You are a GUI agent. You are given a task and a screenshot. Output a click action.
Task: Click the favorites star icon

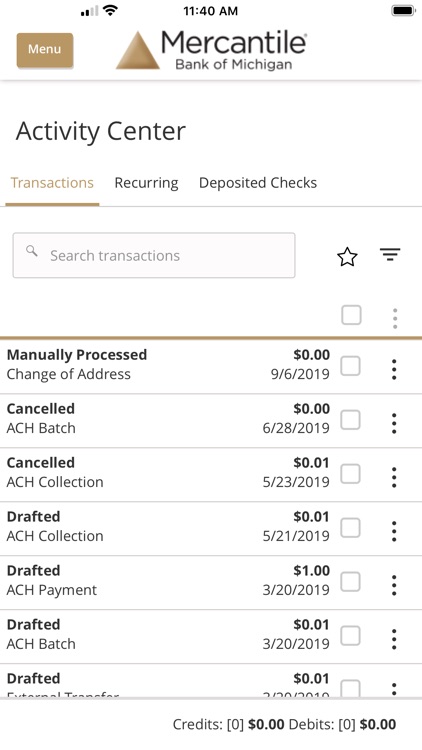coord(347,257)
